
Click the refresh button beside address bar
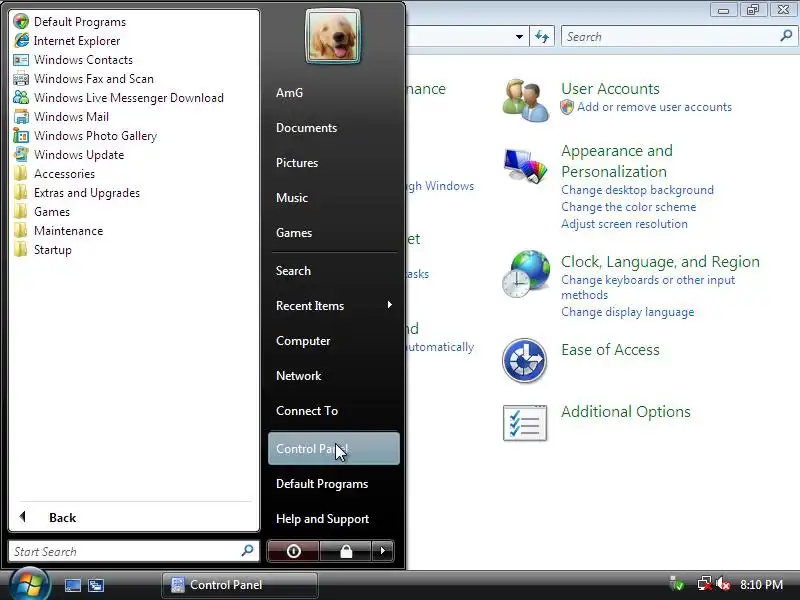click(x=542, y=37)
